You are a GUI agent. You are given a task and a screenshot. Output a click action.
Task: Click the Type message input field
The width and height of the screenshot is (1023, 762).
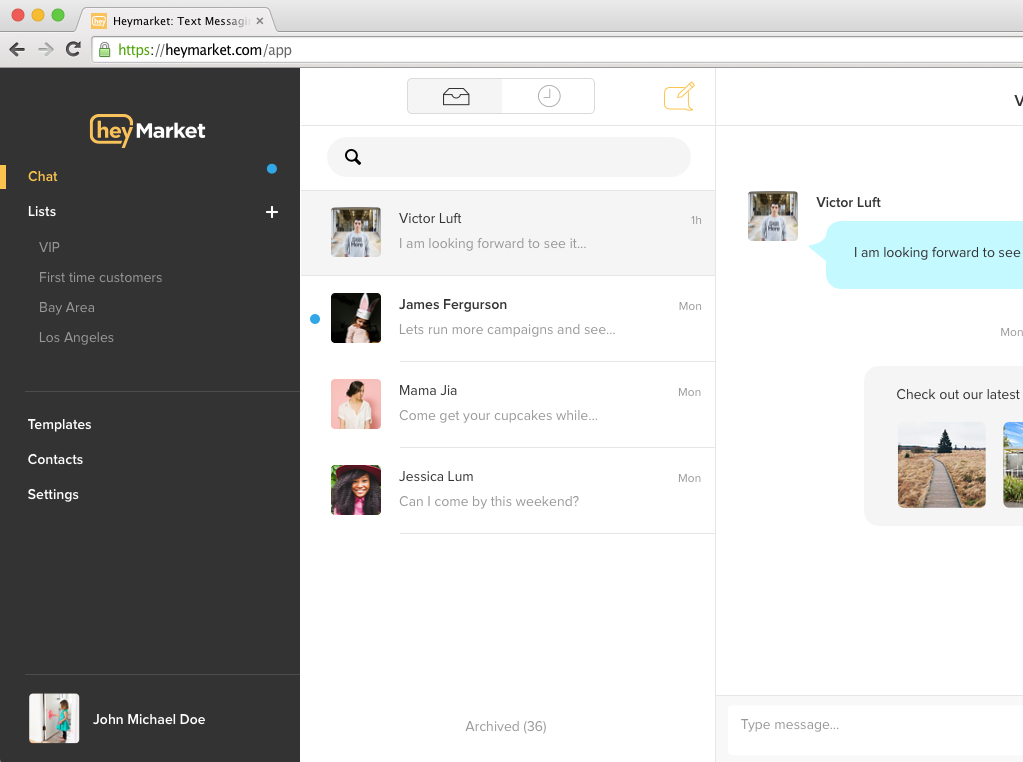coord(870,724)
